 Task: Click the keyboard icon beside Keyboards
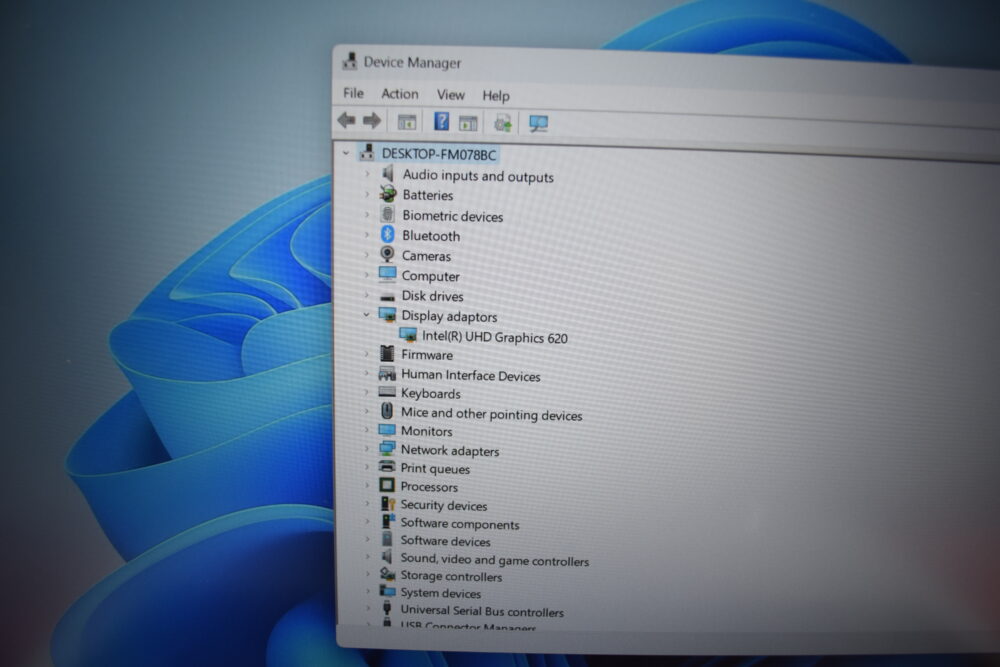click(387, 392)
